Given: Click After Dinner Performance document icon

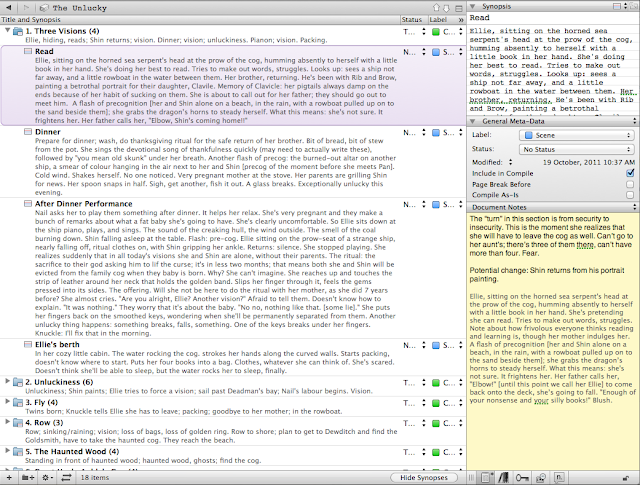Looking at the screenshot, I should (x=28, y=203).
